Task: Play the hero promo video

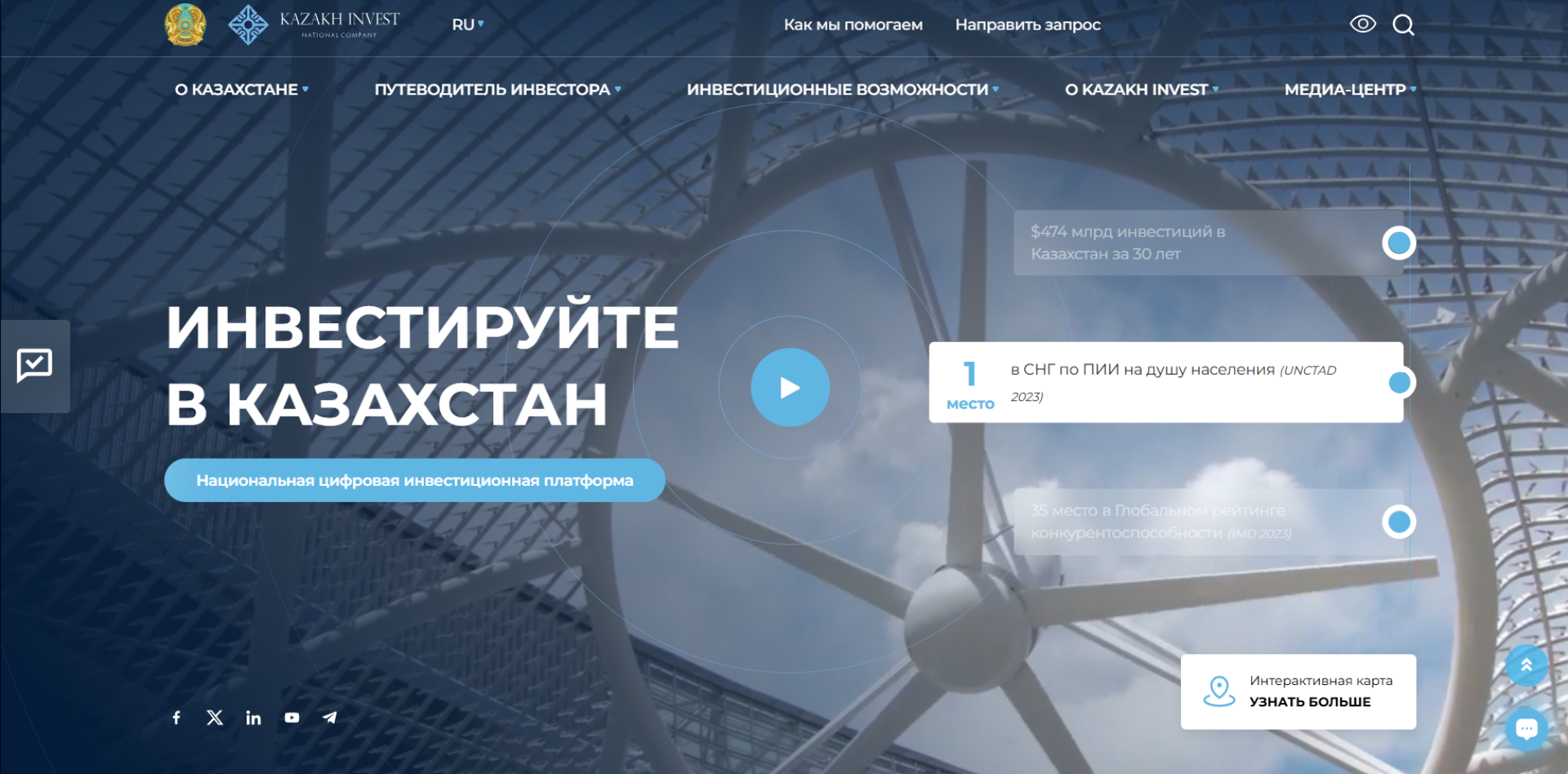Action: [x=790, y=387]
